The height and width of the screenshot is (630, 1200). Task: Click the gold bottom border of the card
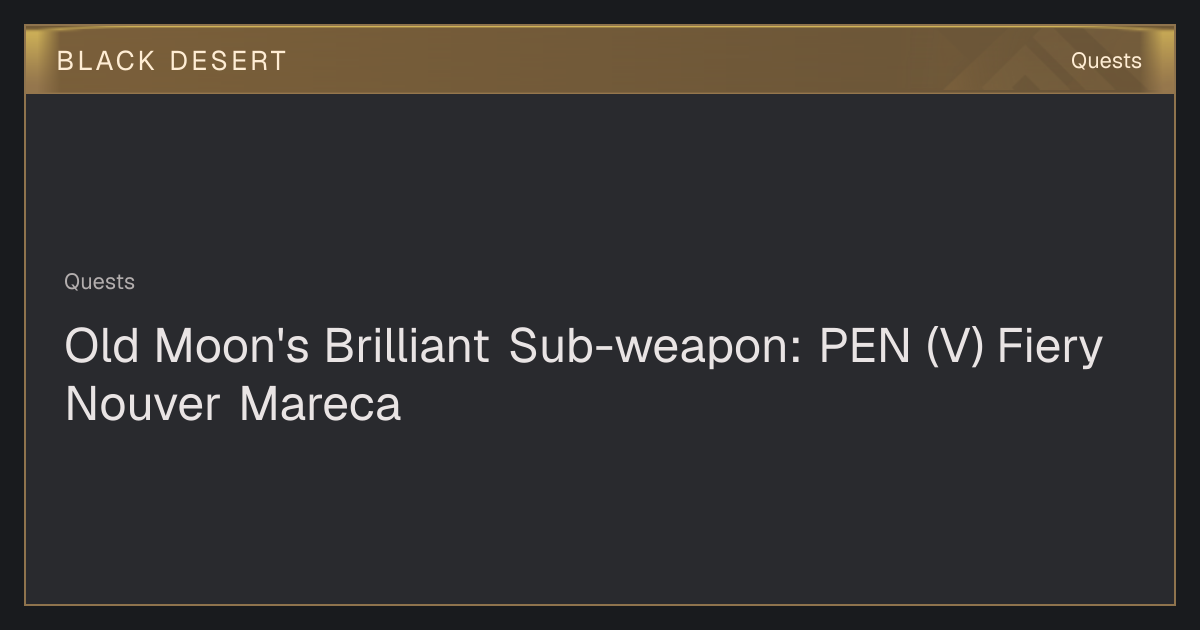click(600, 604)
